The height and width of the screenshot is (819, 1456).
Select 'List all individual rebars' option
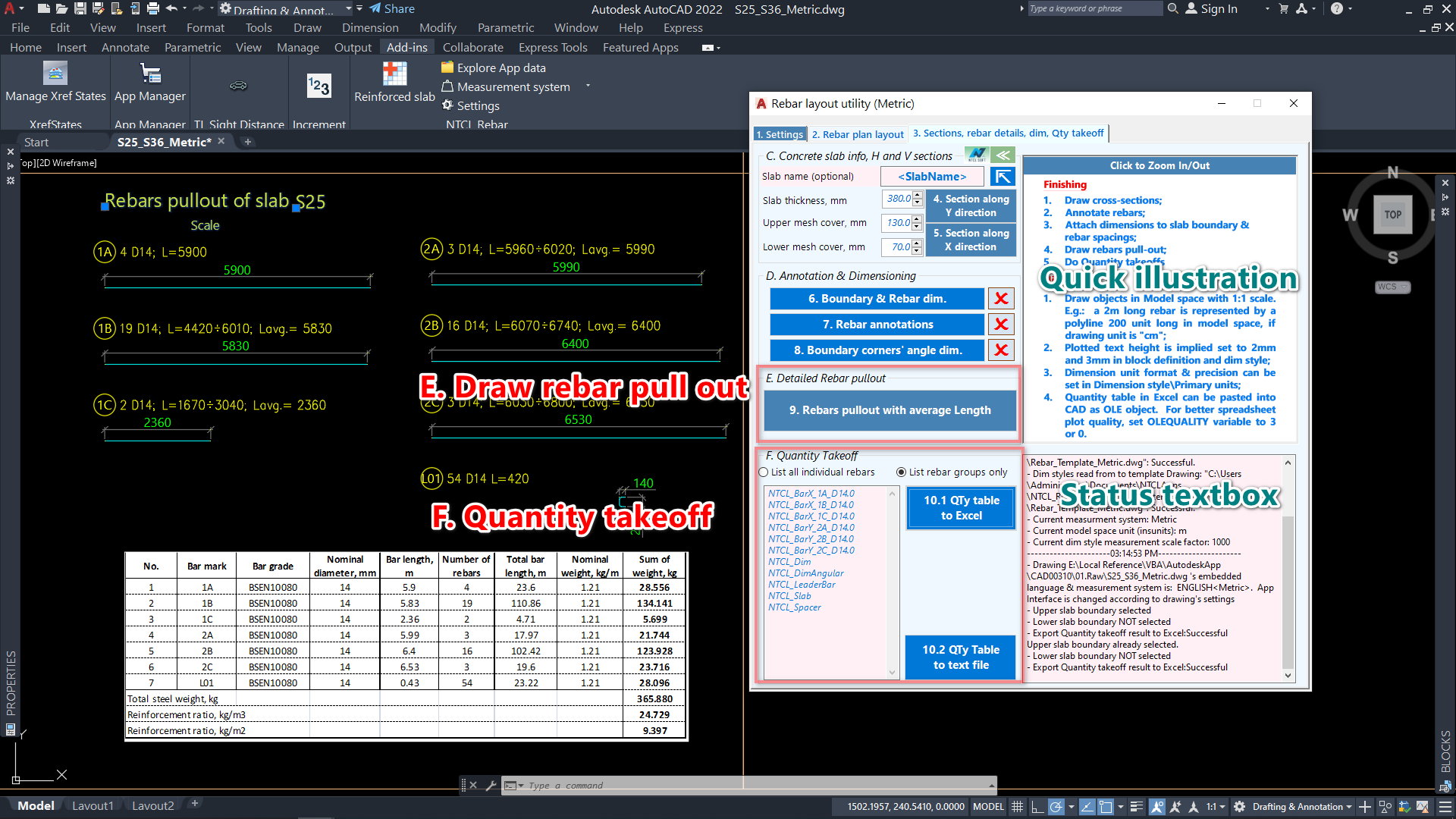click(764, 472)
